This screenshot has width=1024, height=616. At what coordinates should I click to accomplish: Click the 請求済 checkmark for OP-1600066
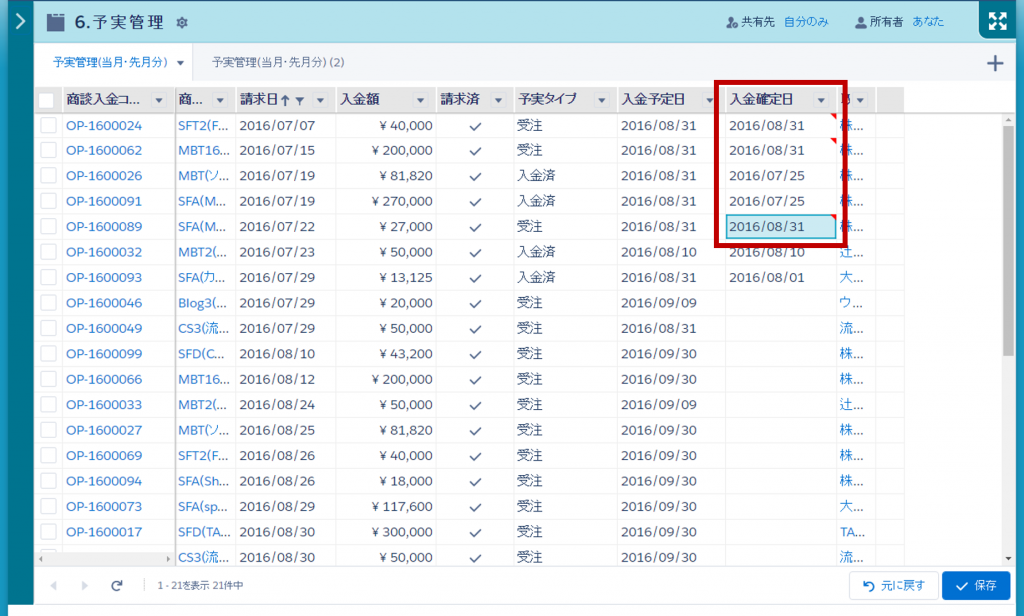pos(475,380)
